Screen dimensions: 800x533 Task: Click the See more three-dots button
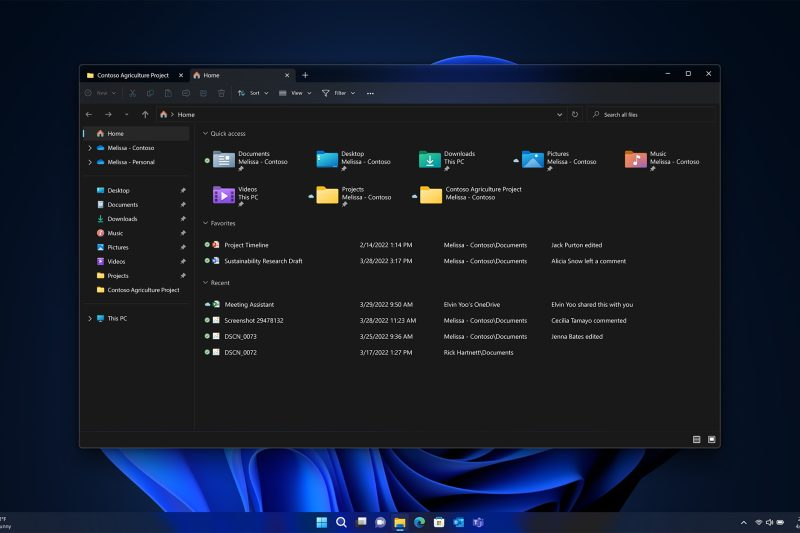(370, 93)
